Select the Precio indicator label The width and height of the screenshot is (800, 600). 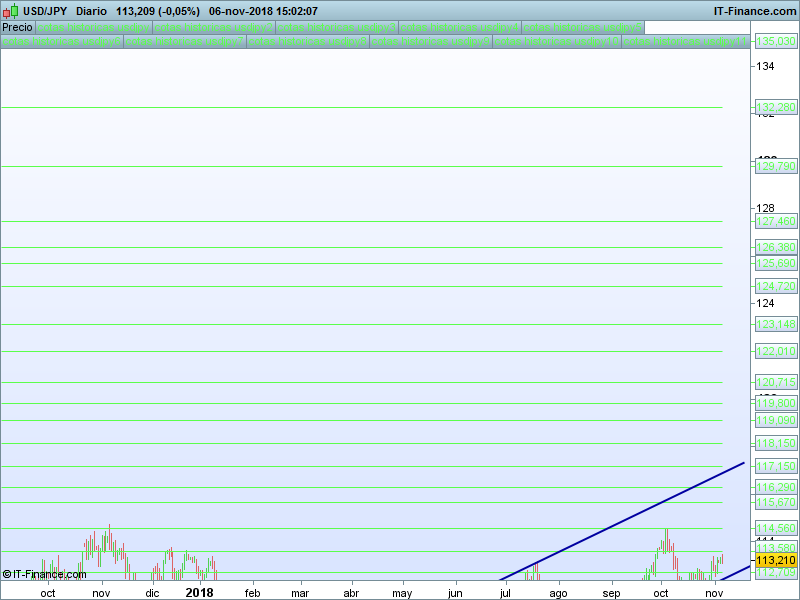click(x=17, y=27)
